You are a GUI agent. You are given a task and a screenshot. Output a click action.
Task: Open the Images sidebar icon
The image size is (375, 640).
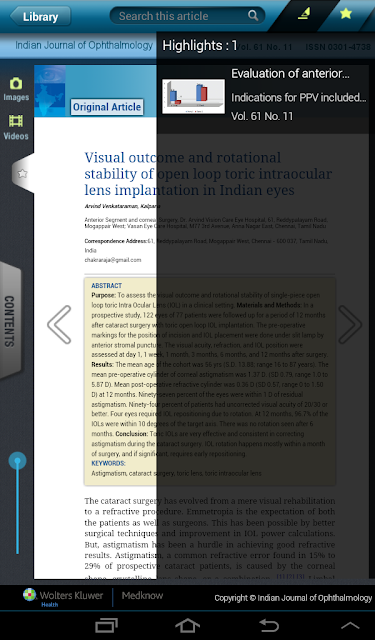click(16, 89)
